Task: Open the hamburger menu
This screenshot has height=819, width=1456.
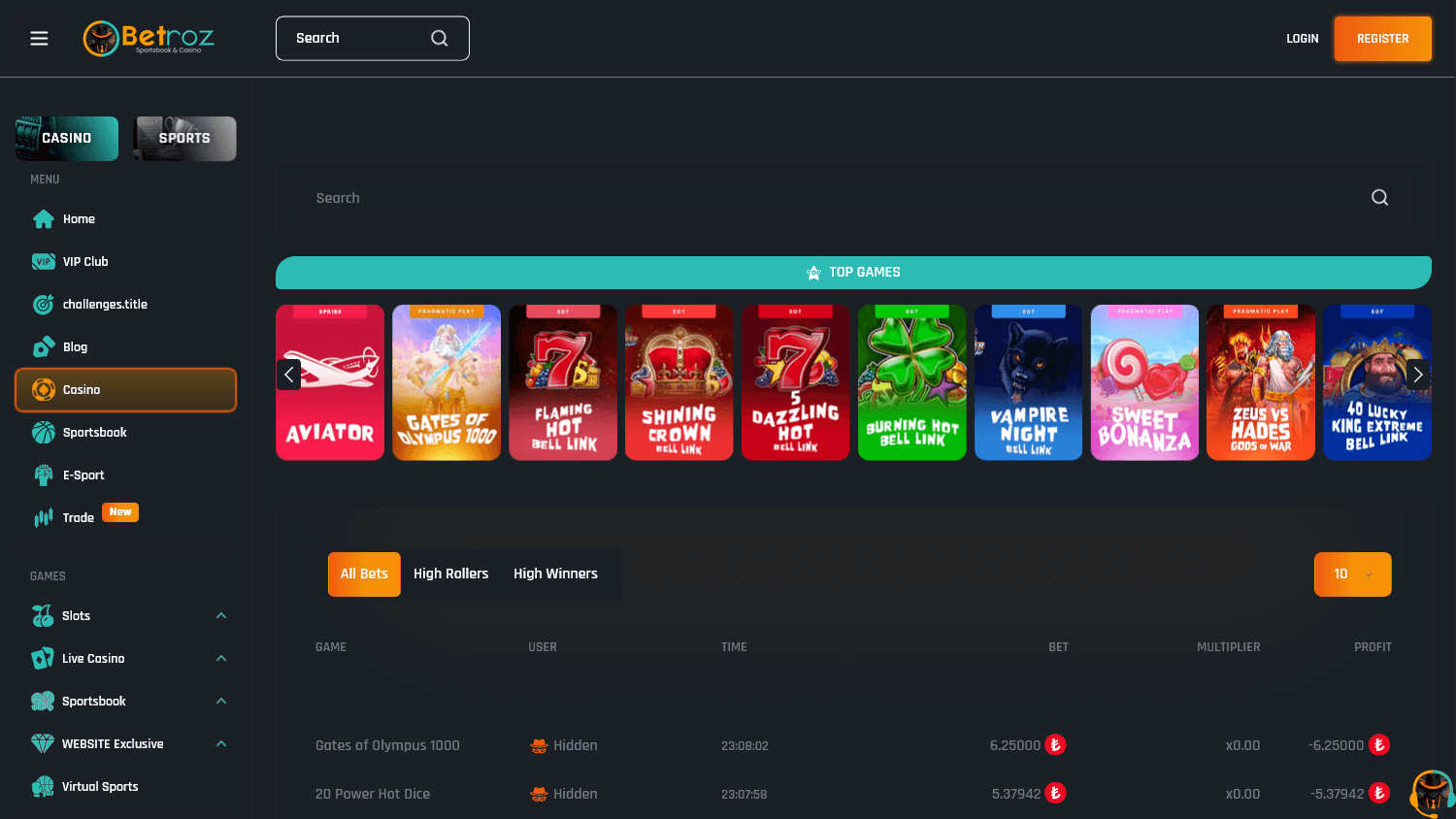Action: point(39,39)
